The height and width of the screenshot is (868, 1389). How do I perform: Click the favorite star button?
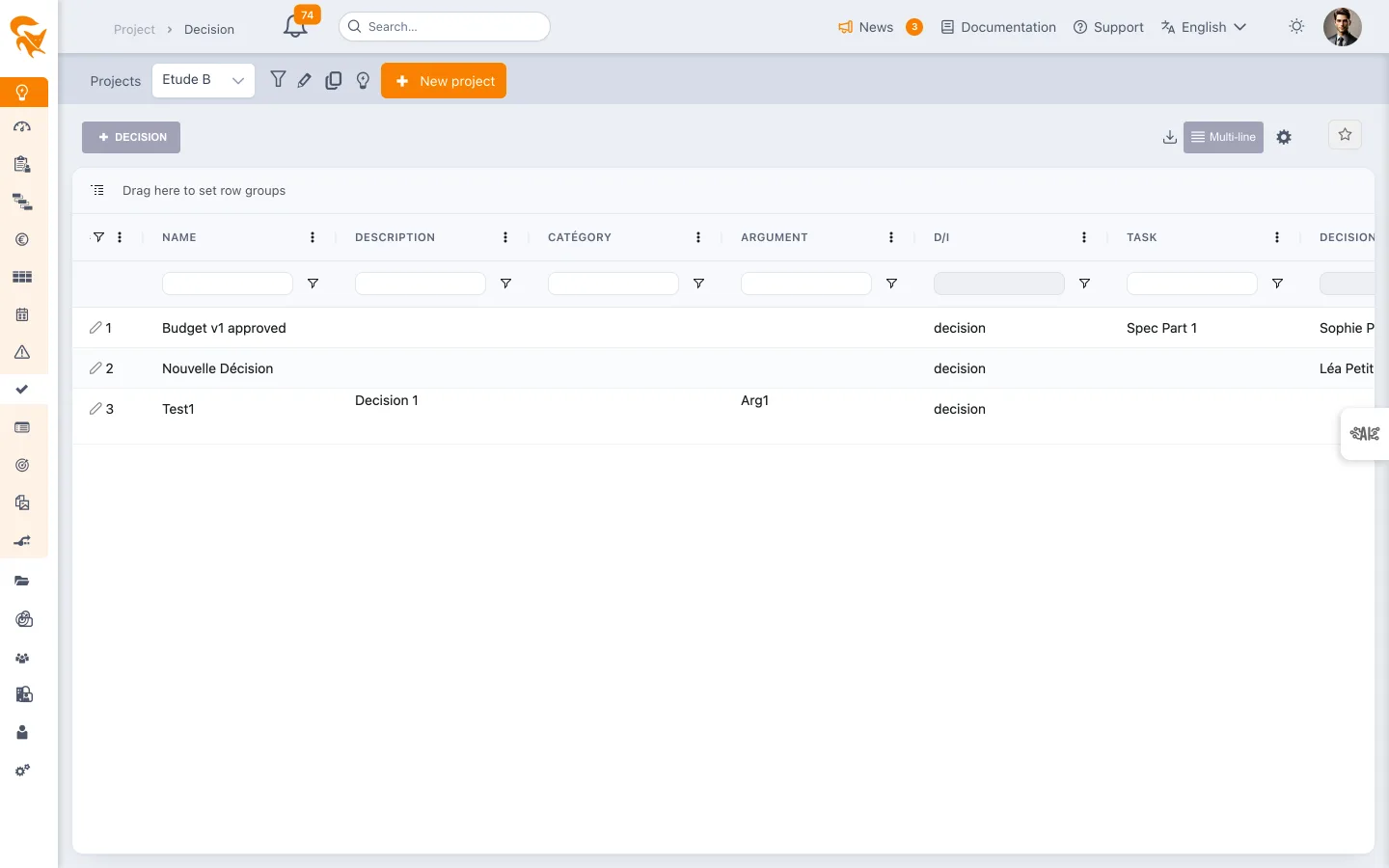pyautogui.click(x=1345, y=135)
